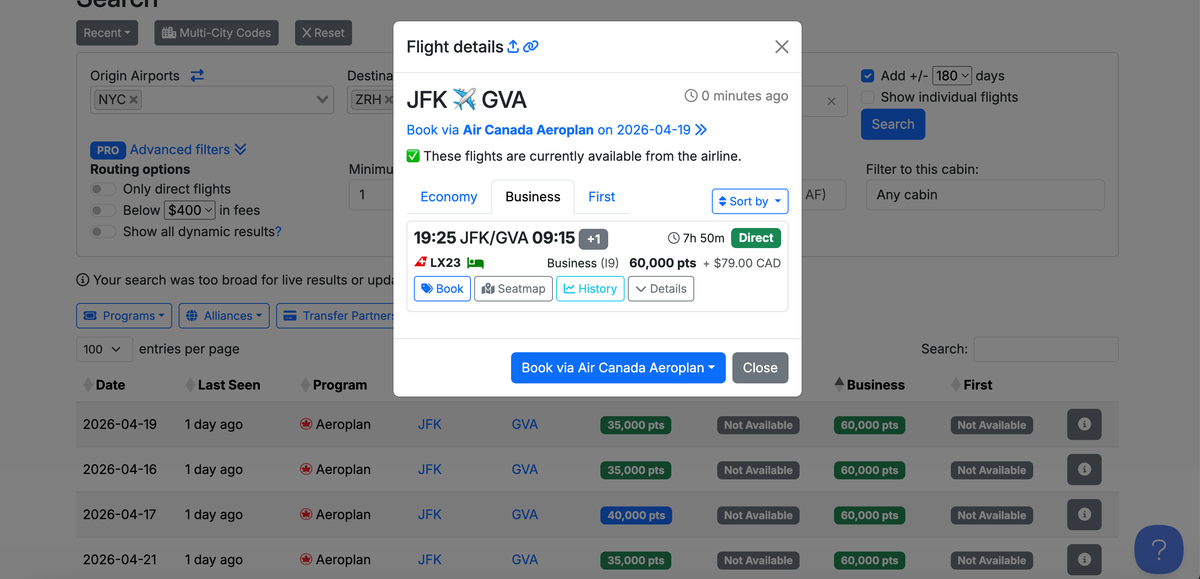Viewport: 1200px width, 579px height.
Task: Click the help question mark bubble
Action: coord(1159,549)
